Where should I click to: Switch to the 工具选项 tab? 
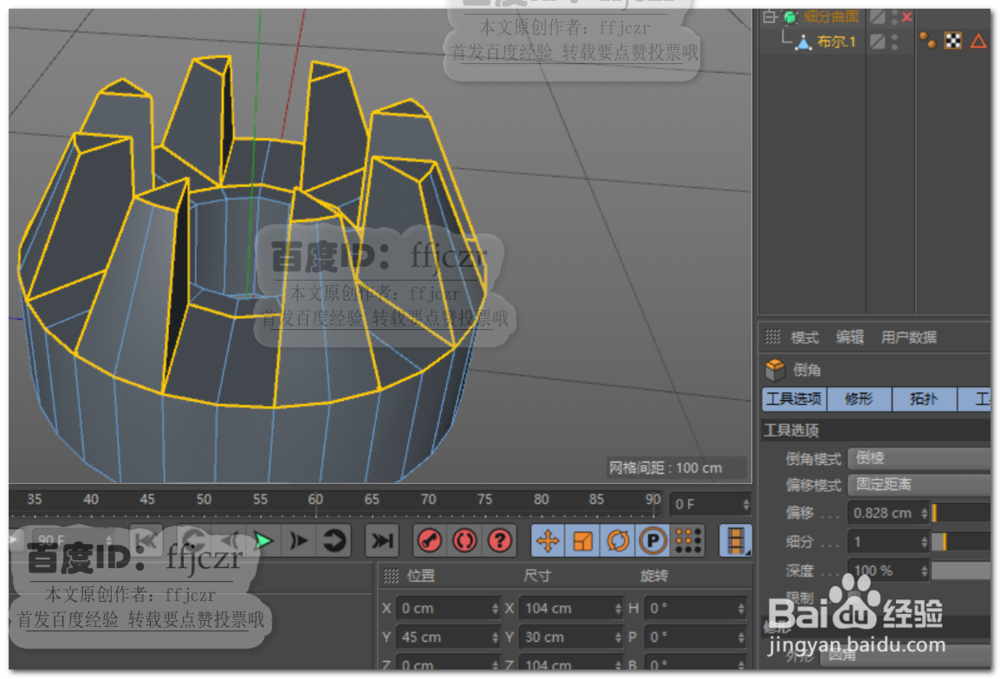pyautogui.click(x=794, y=399)
